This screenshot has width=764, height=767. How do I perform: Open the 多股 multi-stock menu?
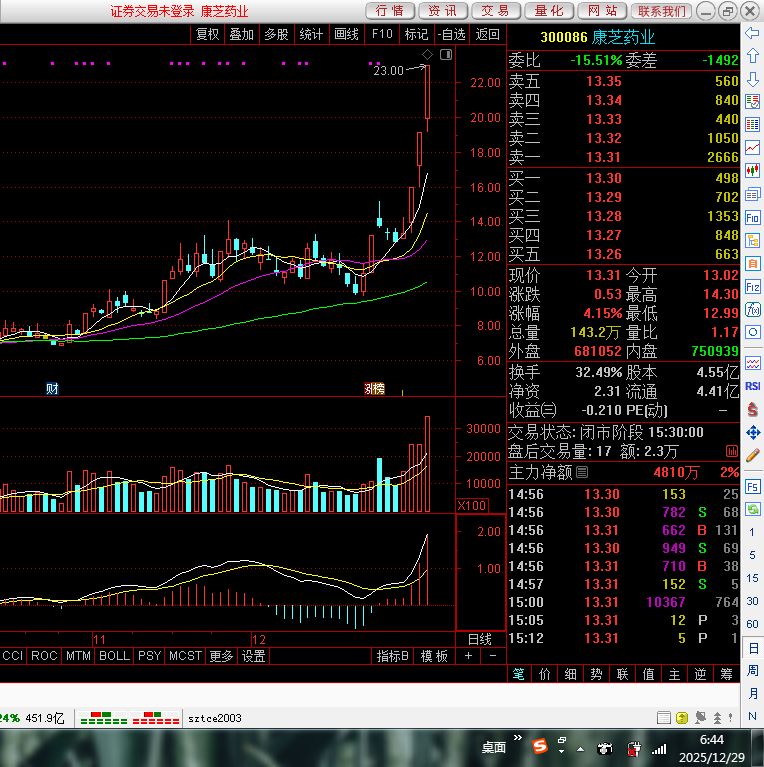(x=276, y=34)
